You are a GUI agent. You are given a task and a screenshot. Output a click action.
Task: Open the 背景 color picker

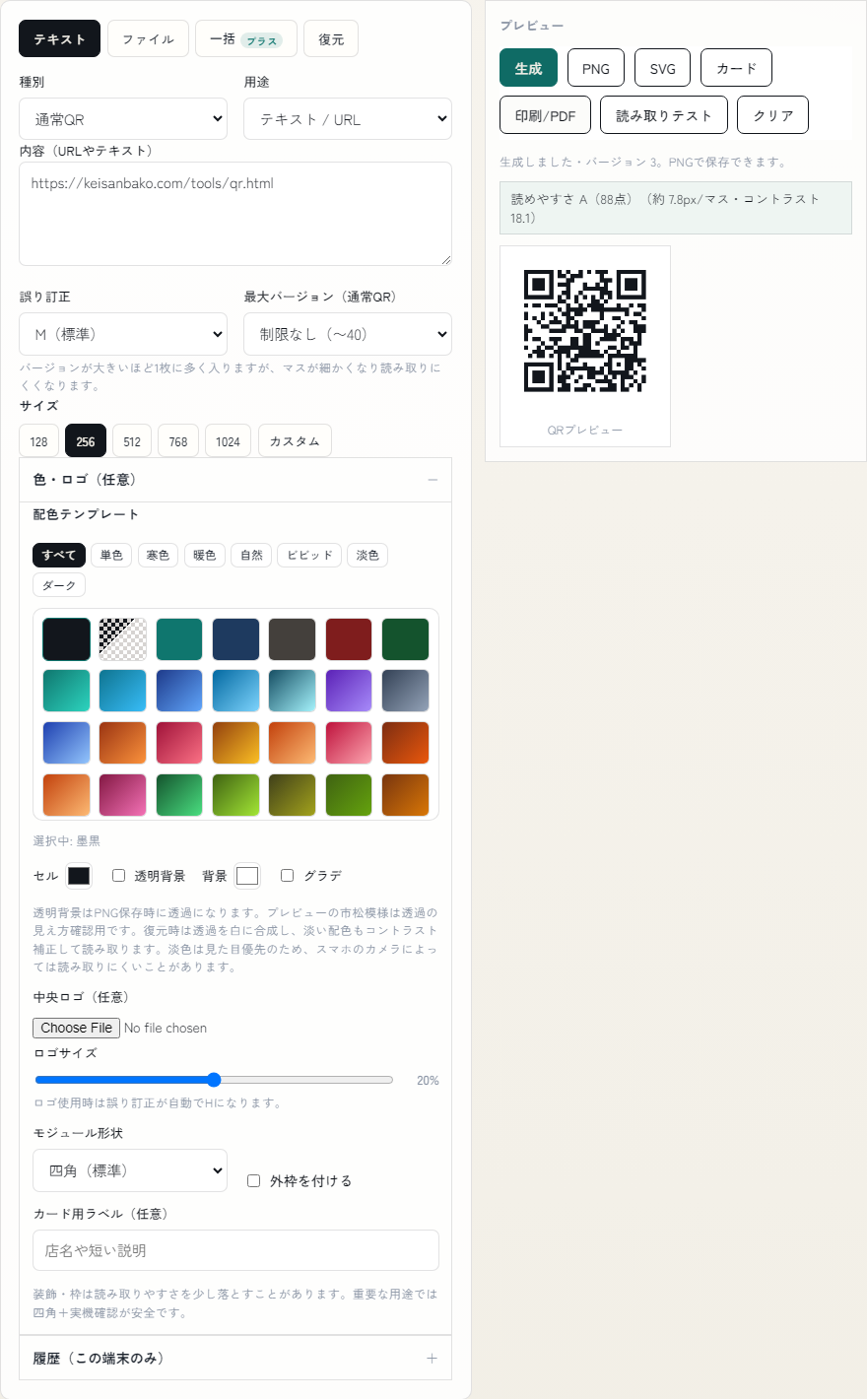click(247, 876)
